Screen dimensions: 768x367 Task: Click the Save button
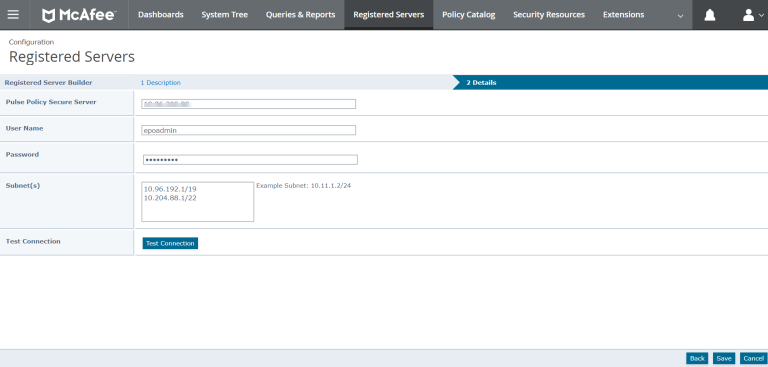click(x=724, y=359)
